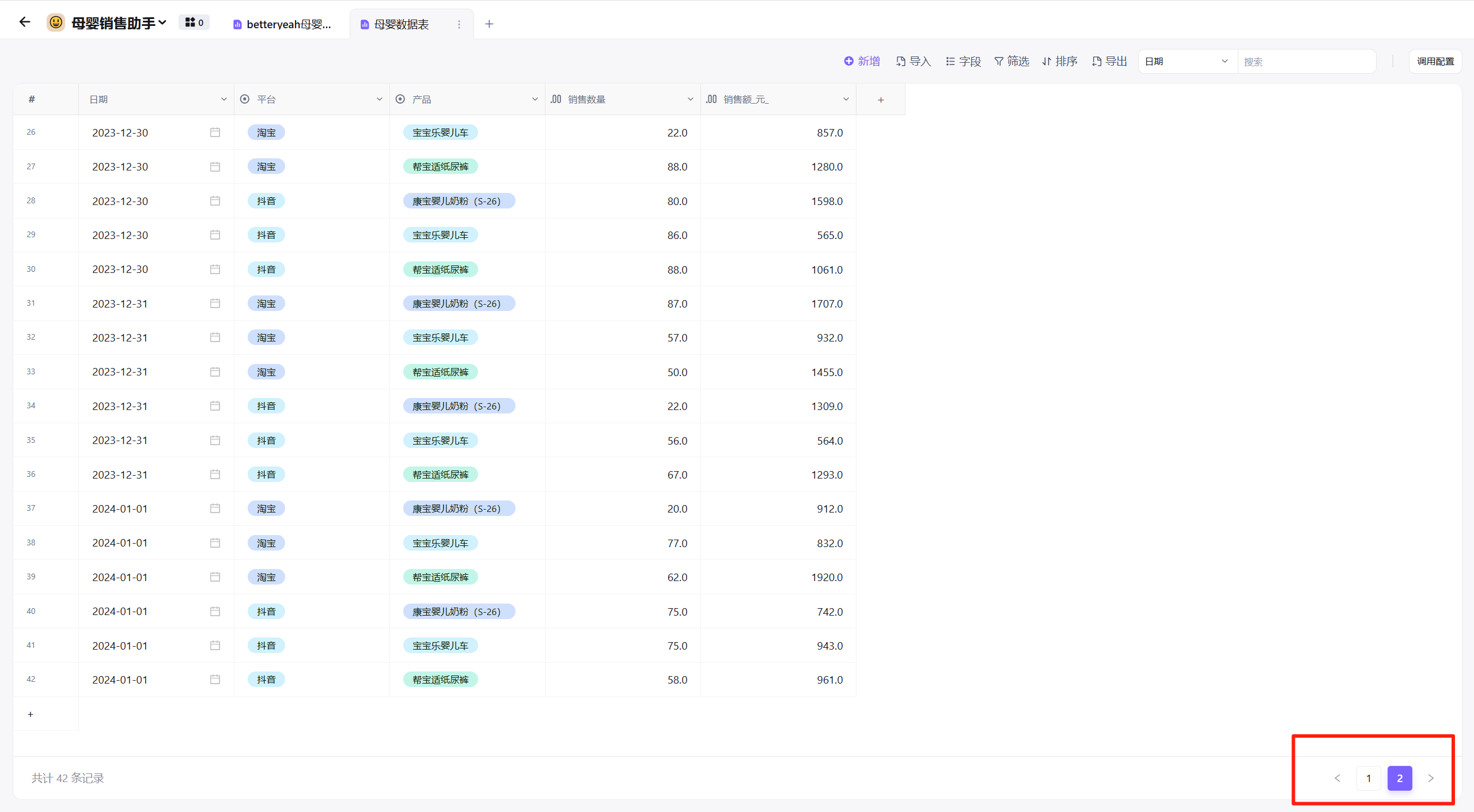Select the 母婴数据表 tab

[400, 24]
